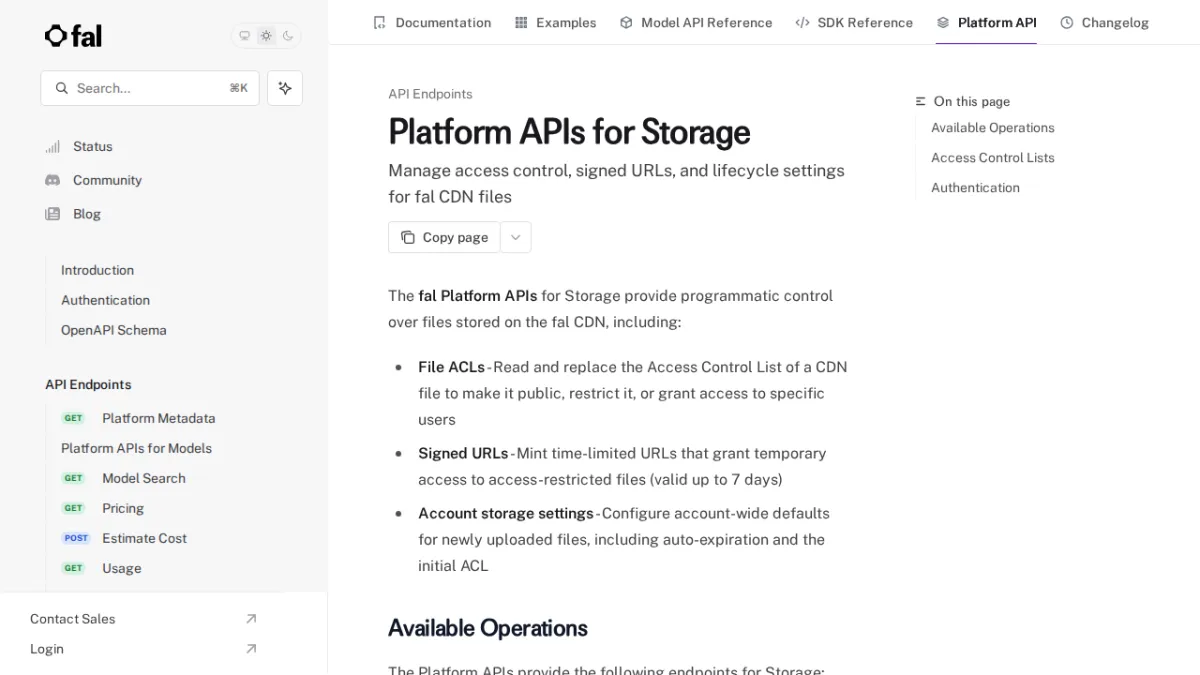The image size is (1200, 675).
Task: Click the bold Signed URLs text
Action: (463, 453)
